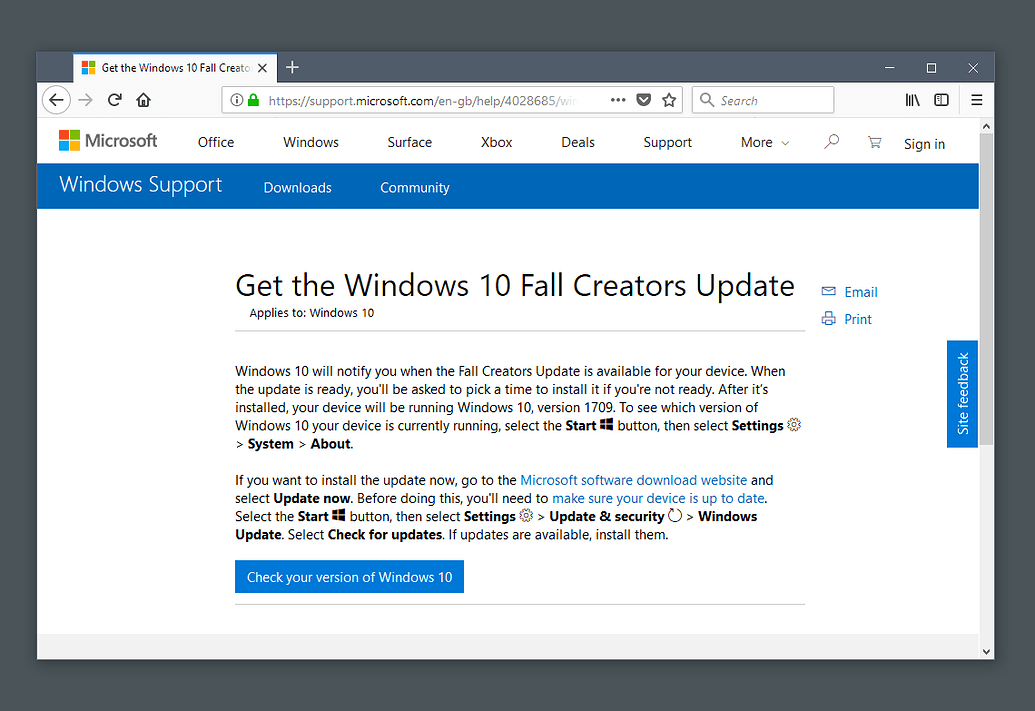1035x711 pixels.
Task: Open Microsoft site search magnifier
Action: (x=832, y=141)
